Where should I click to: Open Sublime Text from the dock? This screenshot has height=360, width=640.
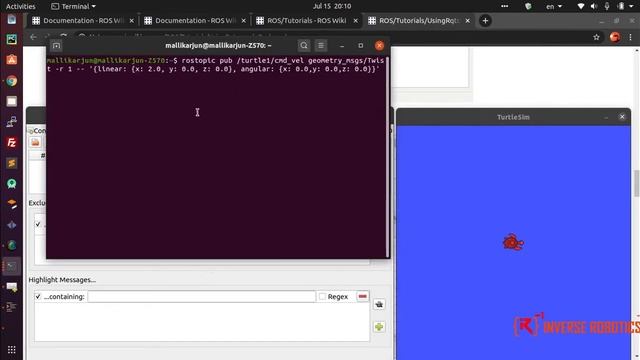click(x=11, y=163)
